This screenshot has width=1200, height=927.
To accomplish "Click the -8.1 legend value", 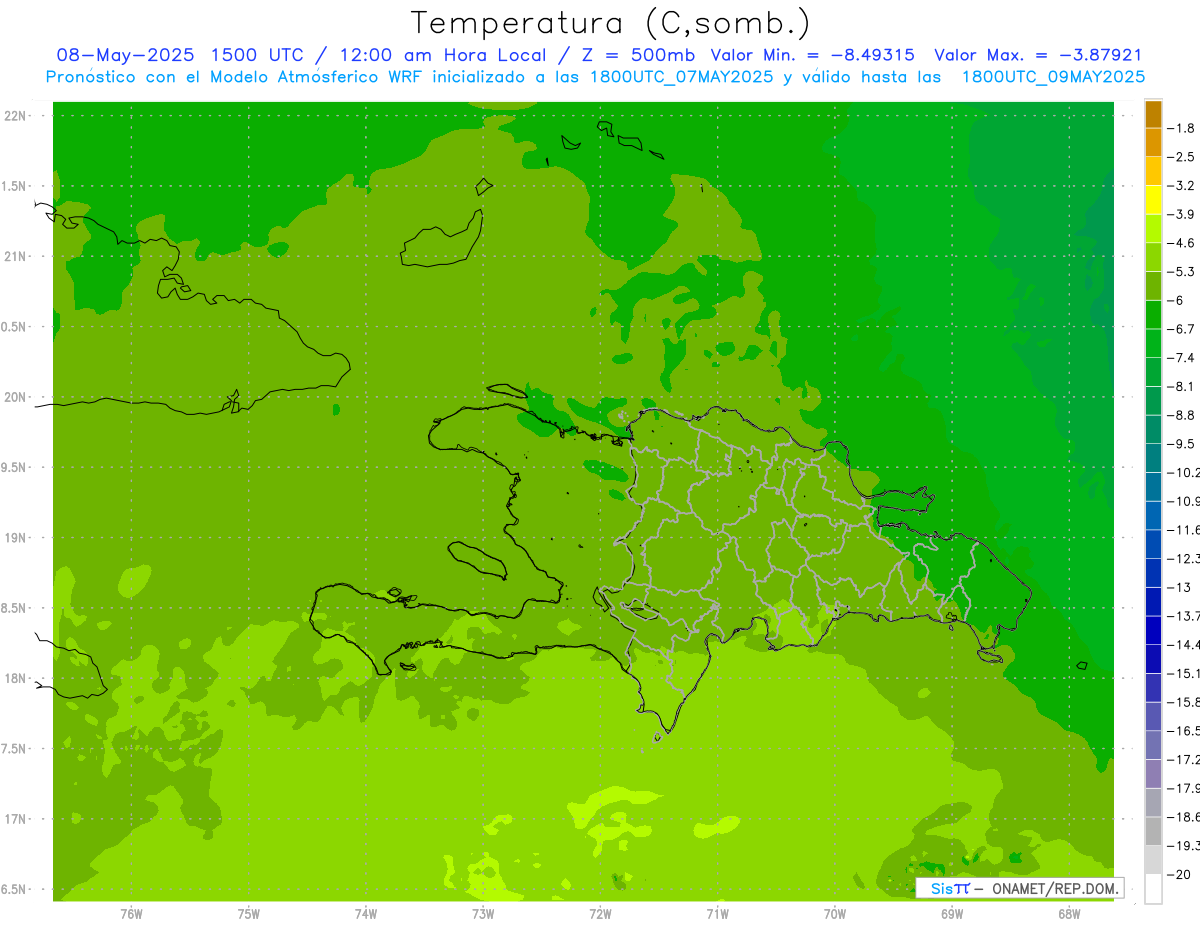I will (1181, 386).
